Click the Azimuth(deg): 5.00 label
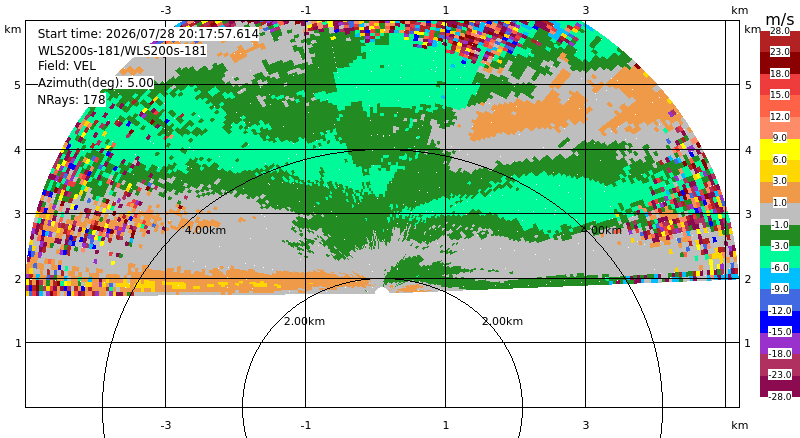 (x=95, y=82)
